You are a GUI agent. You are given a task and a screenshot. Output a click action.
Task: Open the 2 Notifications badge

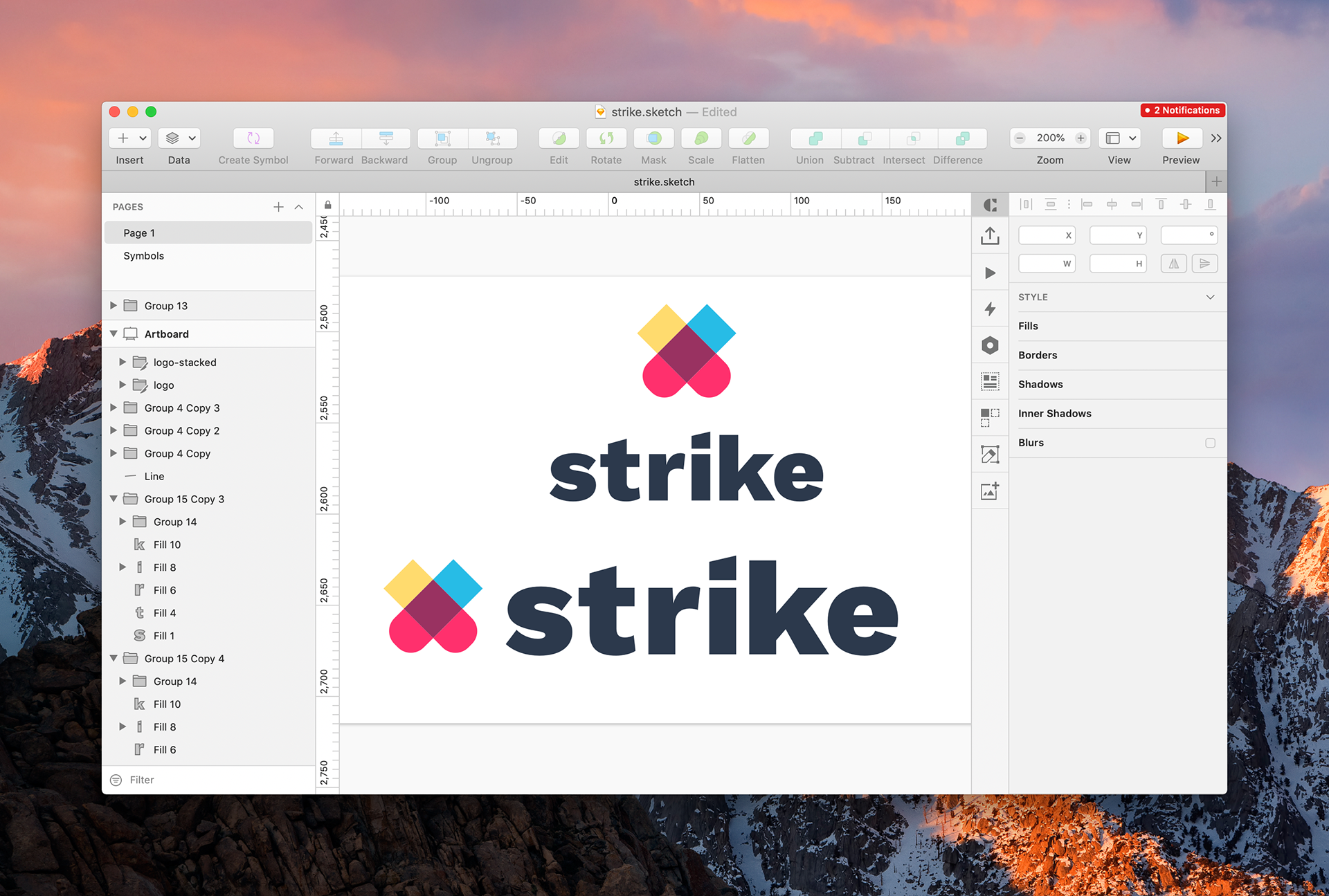point(1182,110)
